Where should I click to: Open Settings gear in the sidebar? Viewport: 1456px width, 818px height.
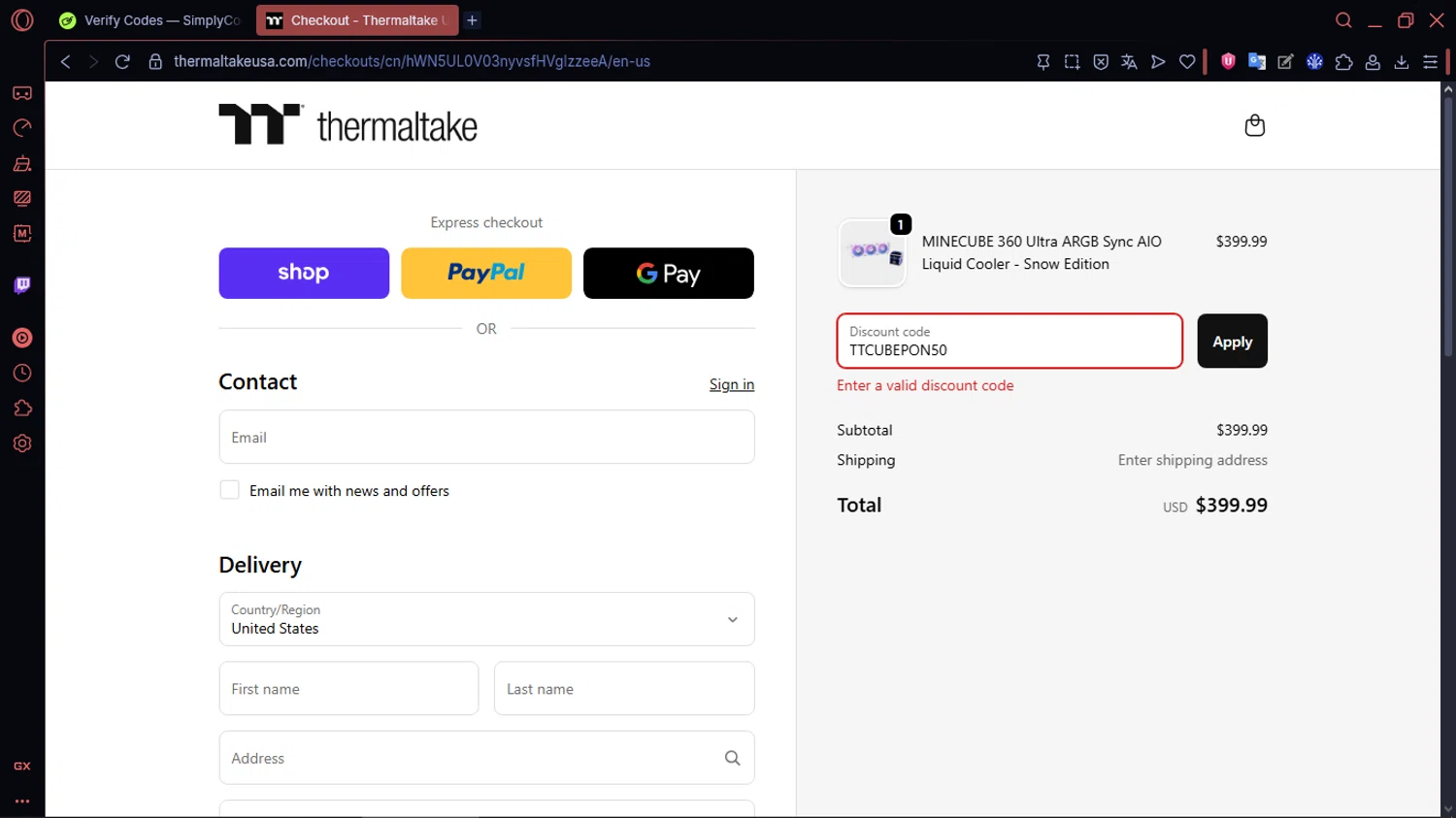coord(22,443)
